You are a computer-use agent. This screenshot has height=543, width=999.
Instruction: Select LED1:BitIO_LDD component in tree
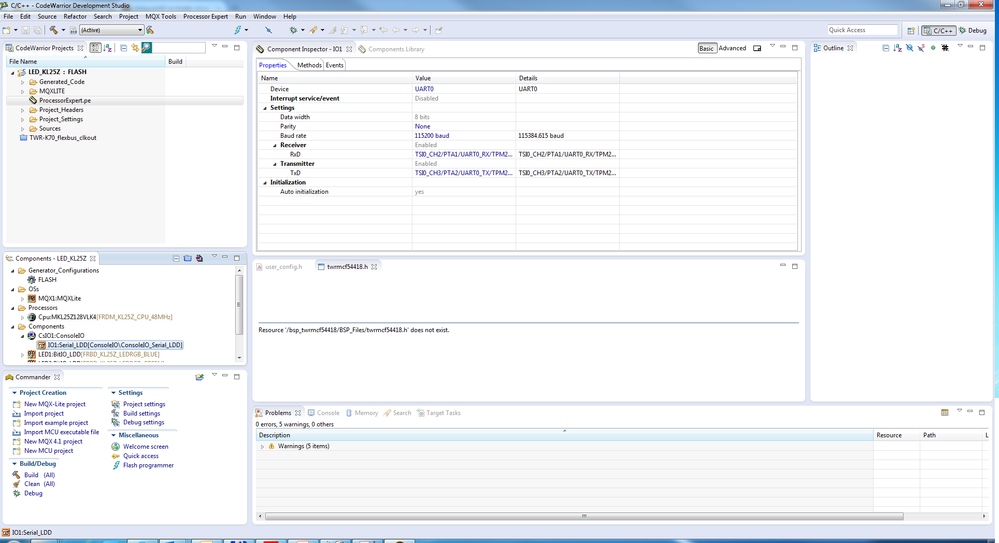coord(98,354)
